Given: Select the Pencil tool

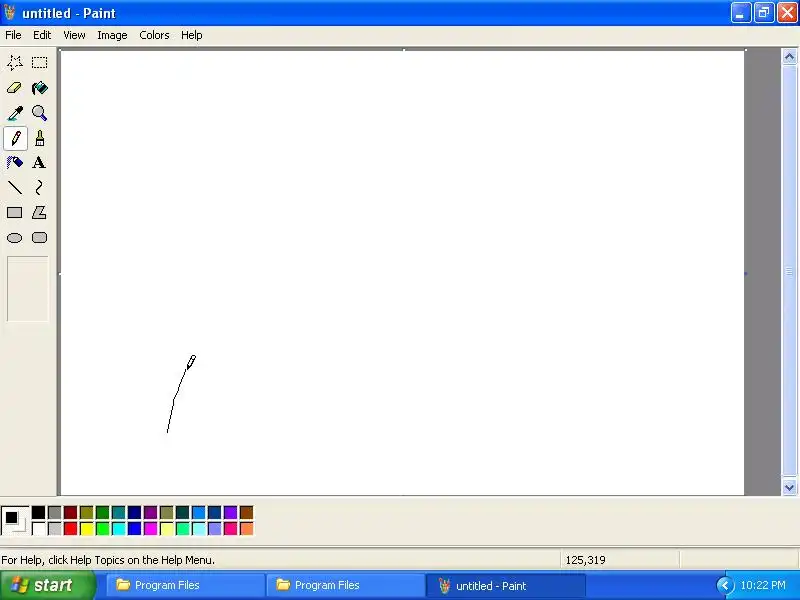Looking at the screenshot, I should tap(15, 138).
